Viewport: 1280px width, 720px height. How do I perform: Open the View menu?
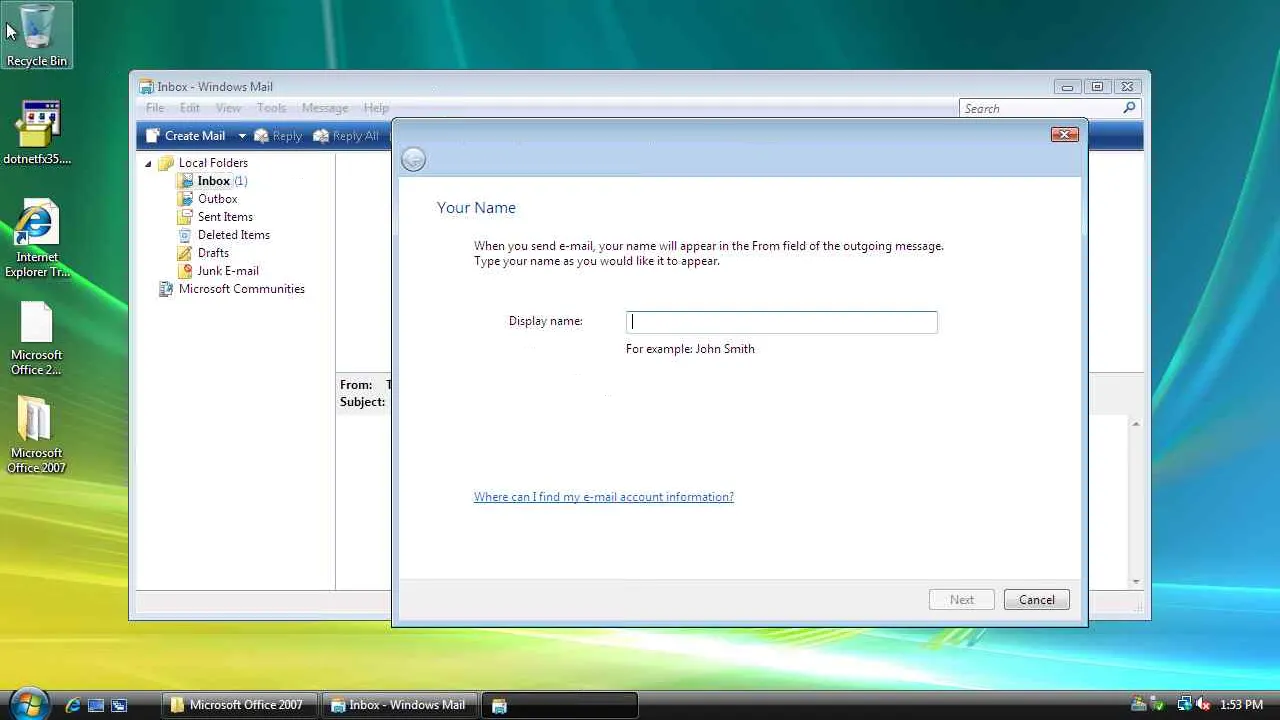coord(228,108)
